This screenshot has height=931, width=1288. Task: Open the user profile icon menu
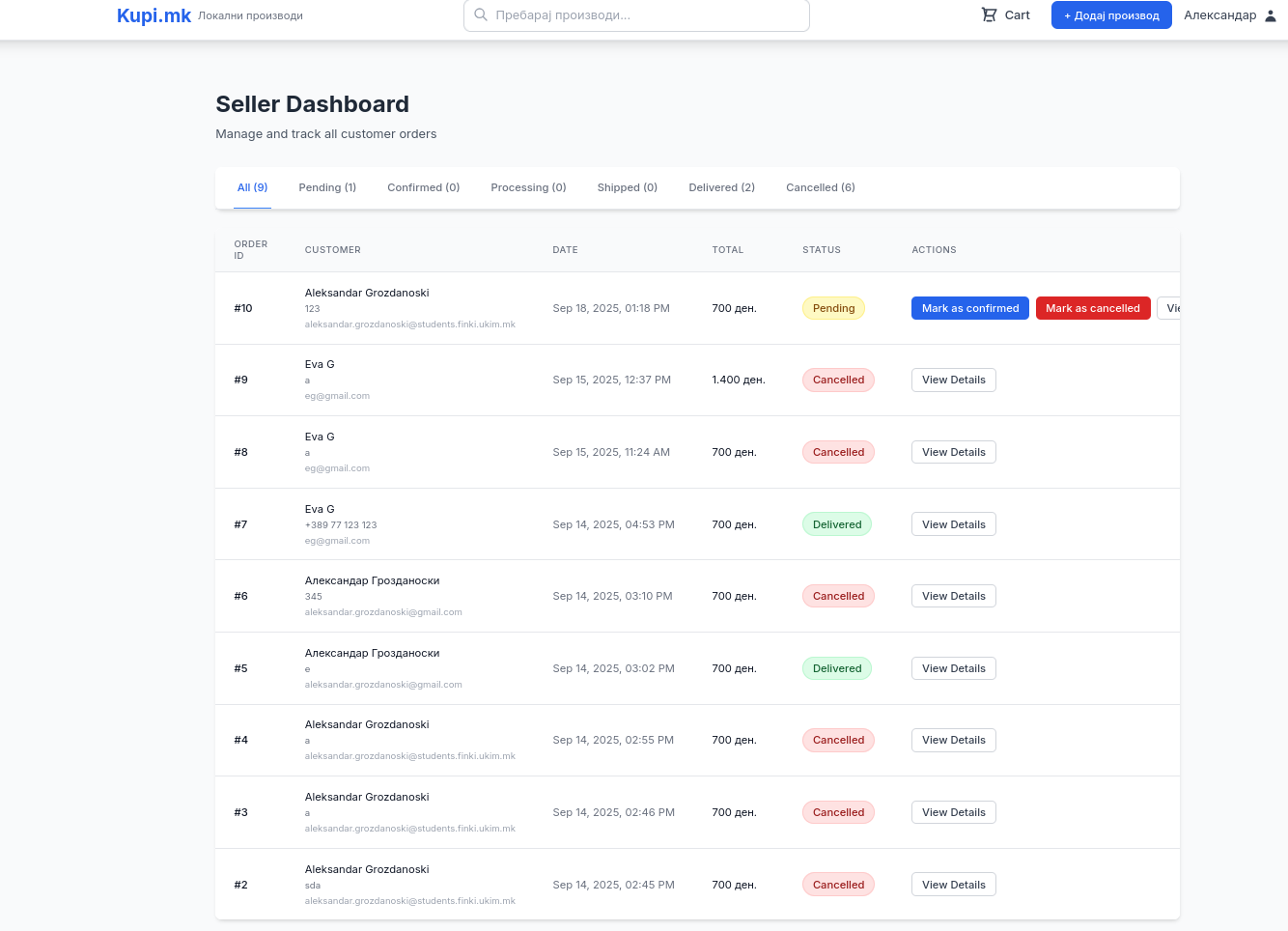[1271, 15]
